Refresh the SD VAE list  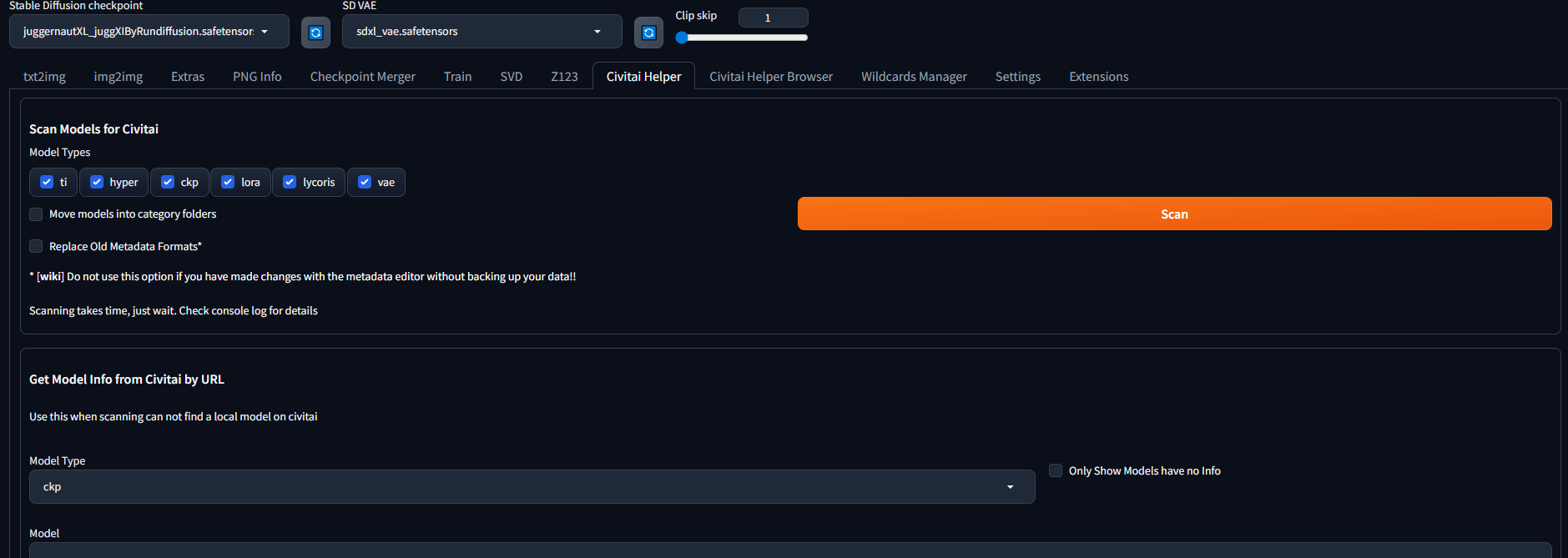pyautogui.click(x=648, y=33)
